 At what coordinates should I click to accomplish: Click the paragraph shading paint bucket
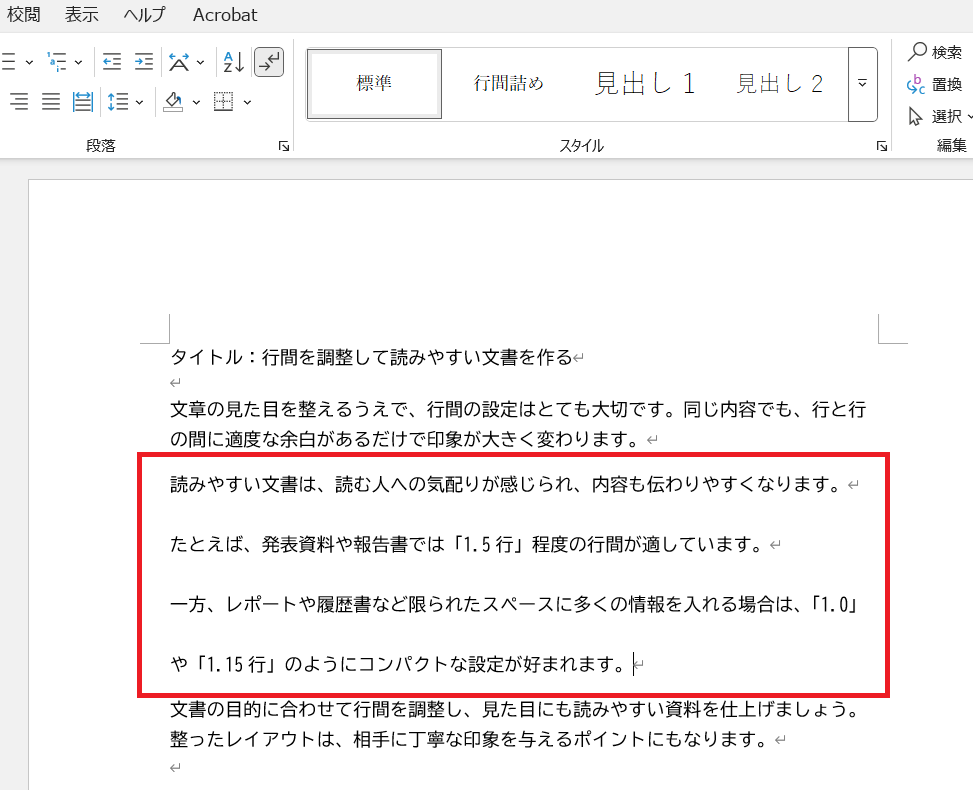click(173, 101)
